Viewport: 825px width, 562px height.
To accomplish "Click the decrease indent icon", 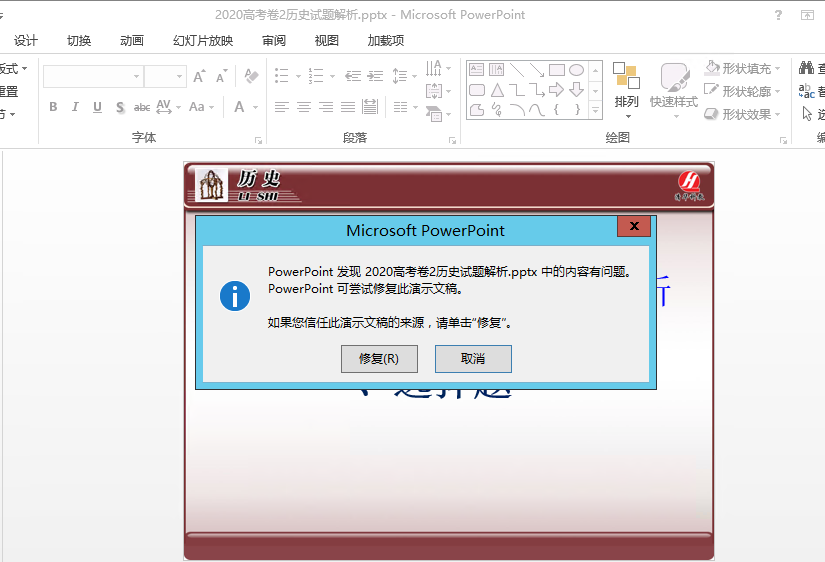I will coord(353,76).
